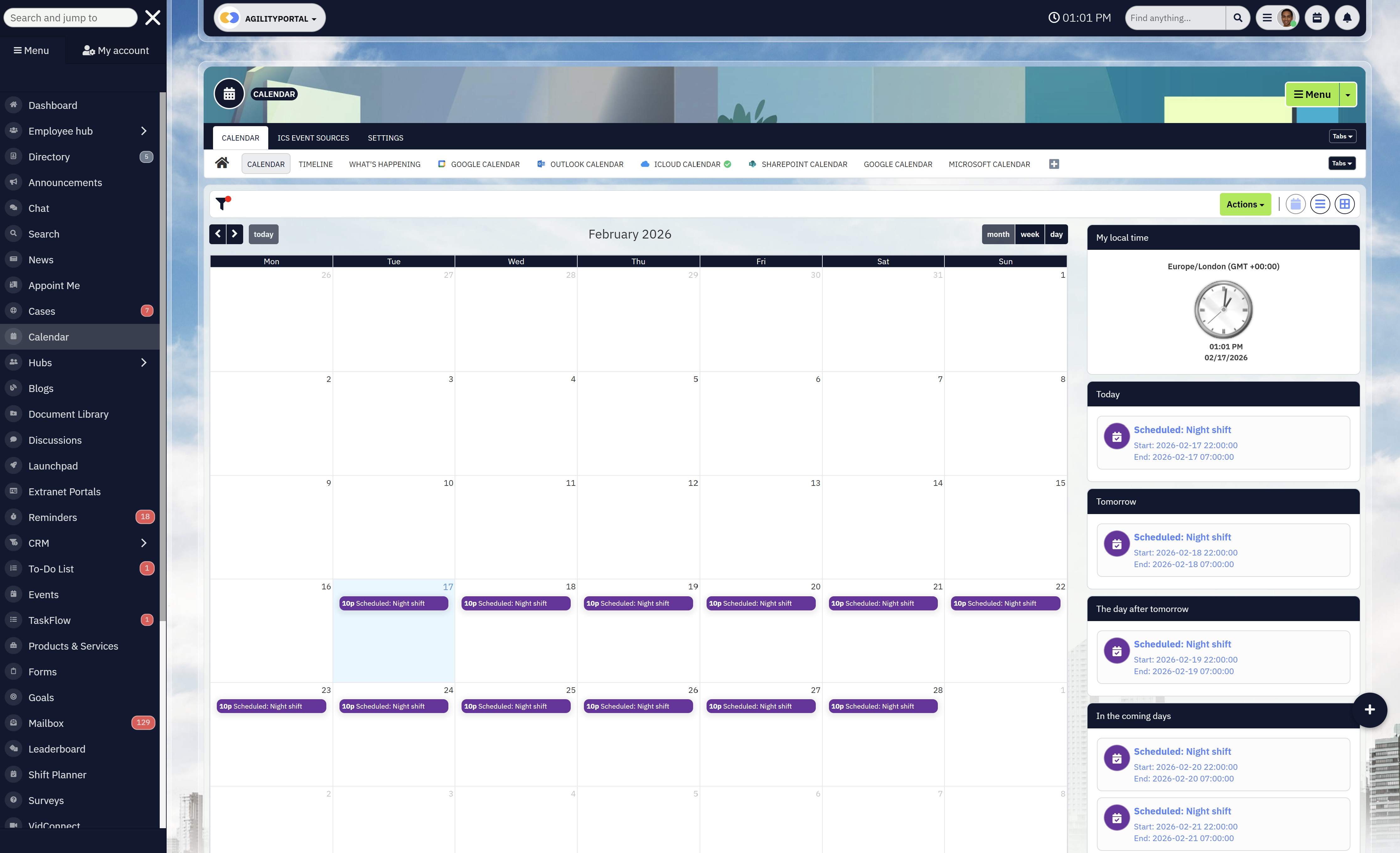Click the calendar home icon
Image resolution: width=1400 pixels, height=853 pixels.
(222, 164)
